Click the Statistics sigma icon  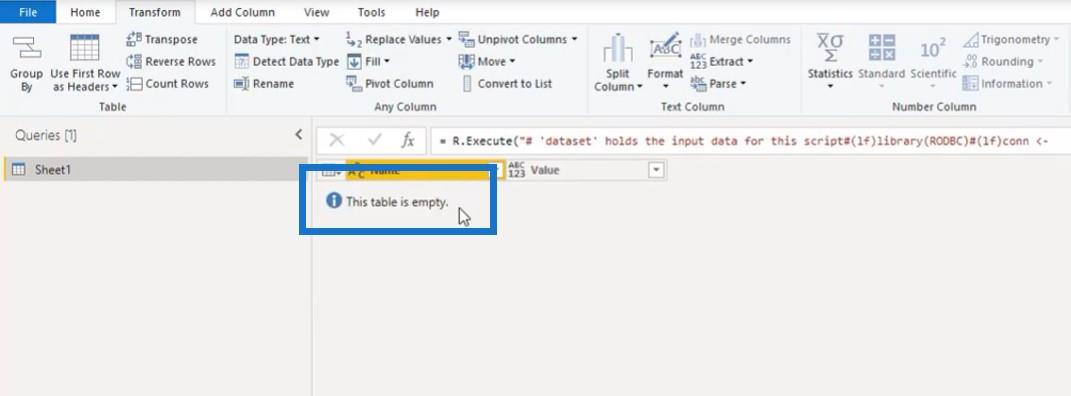[x=830, y=48]
